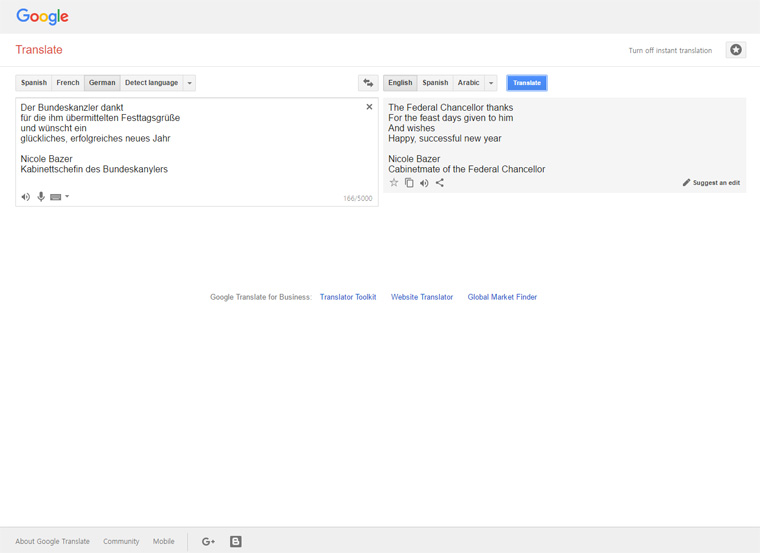Open the Global Market Finder link
The height and width of the screenshot is (553, 760).
[x=502, y=297]
